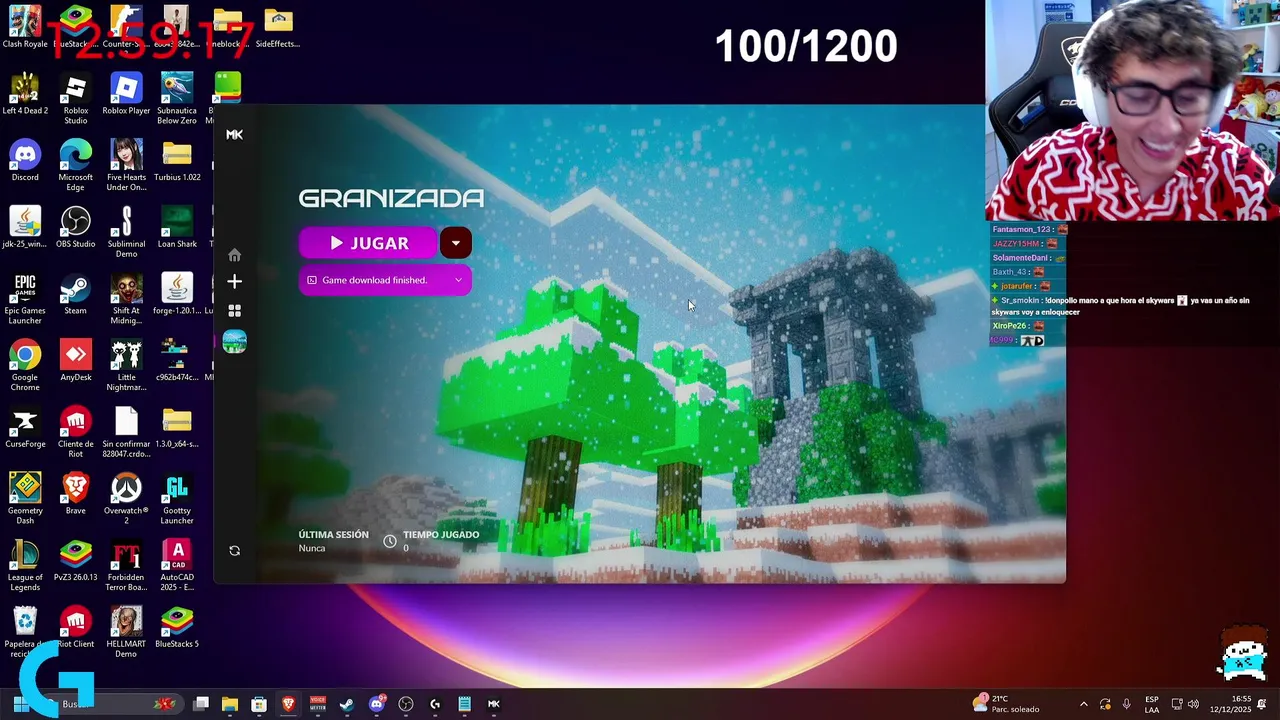Viewport: 1280px width, 720px height.
Task: Open jdk-25 installer on desktop
Action: click(x=25, y=228)
